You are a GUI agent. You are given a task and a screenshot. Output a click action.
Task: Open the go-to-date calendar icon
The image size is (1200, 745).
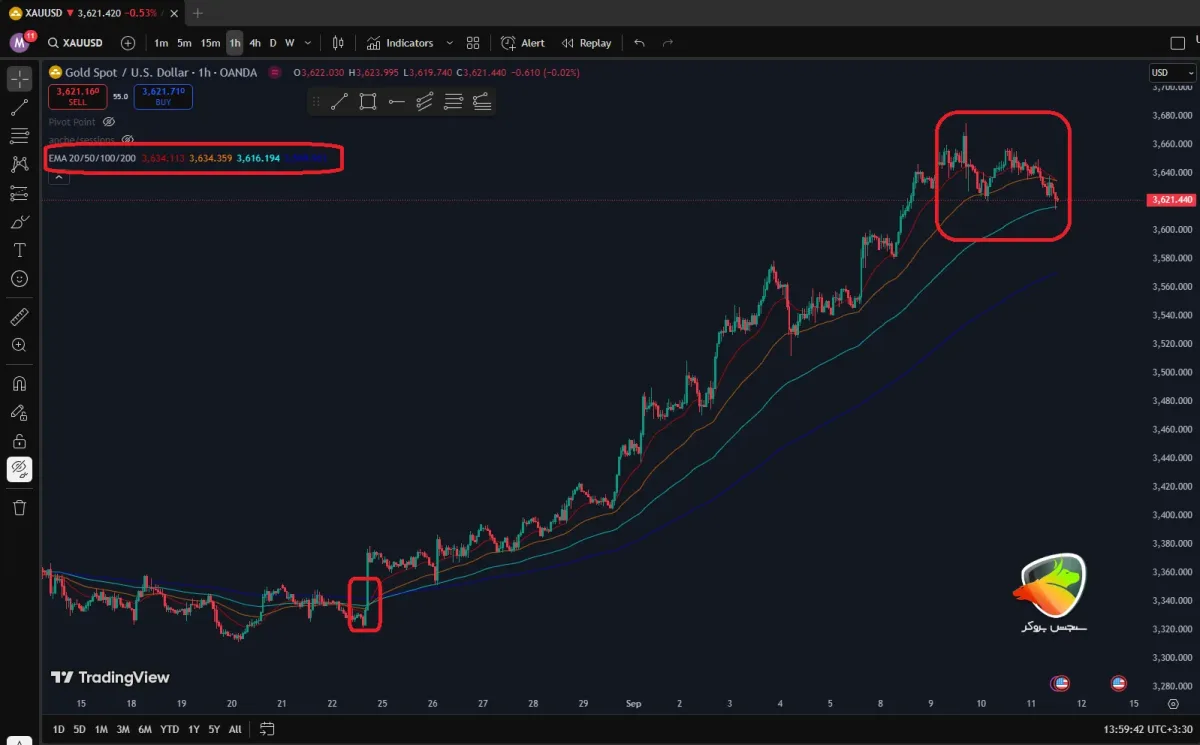pos(266,729)
